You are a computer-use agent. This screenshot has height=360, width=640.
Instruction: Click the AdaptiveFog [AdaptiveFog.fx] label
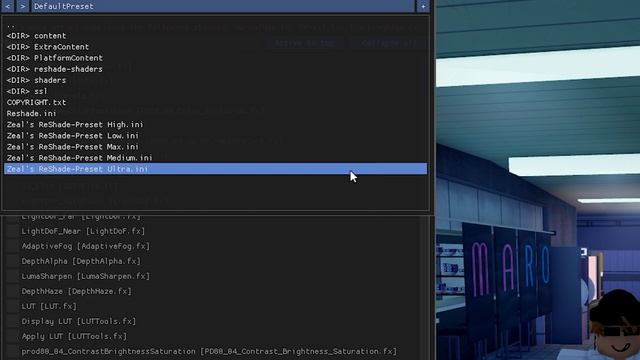(86, 246)
